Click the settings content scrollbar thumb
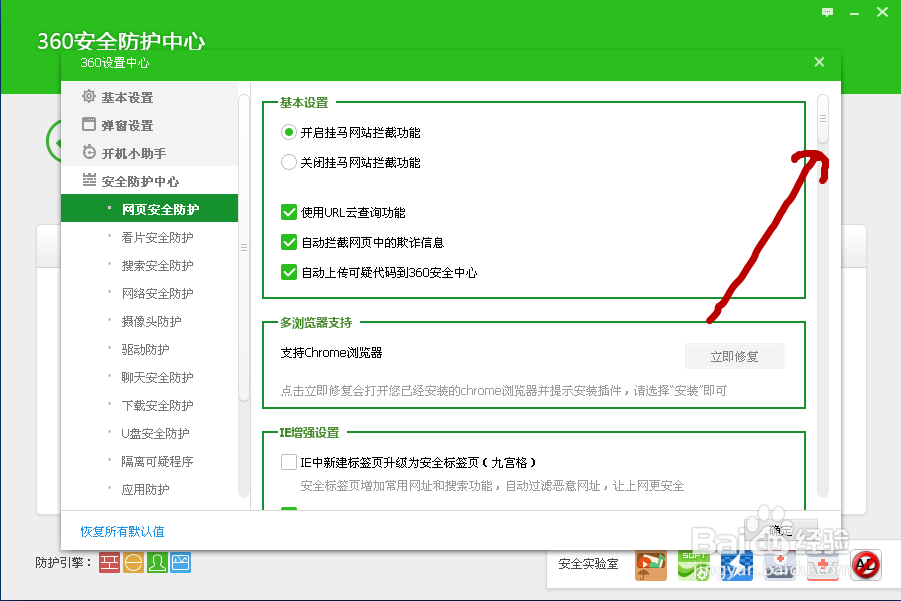This screenshot has width=901, height=601. click(x=823, y=119)
